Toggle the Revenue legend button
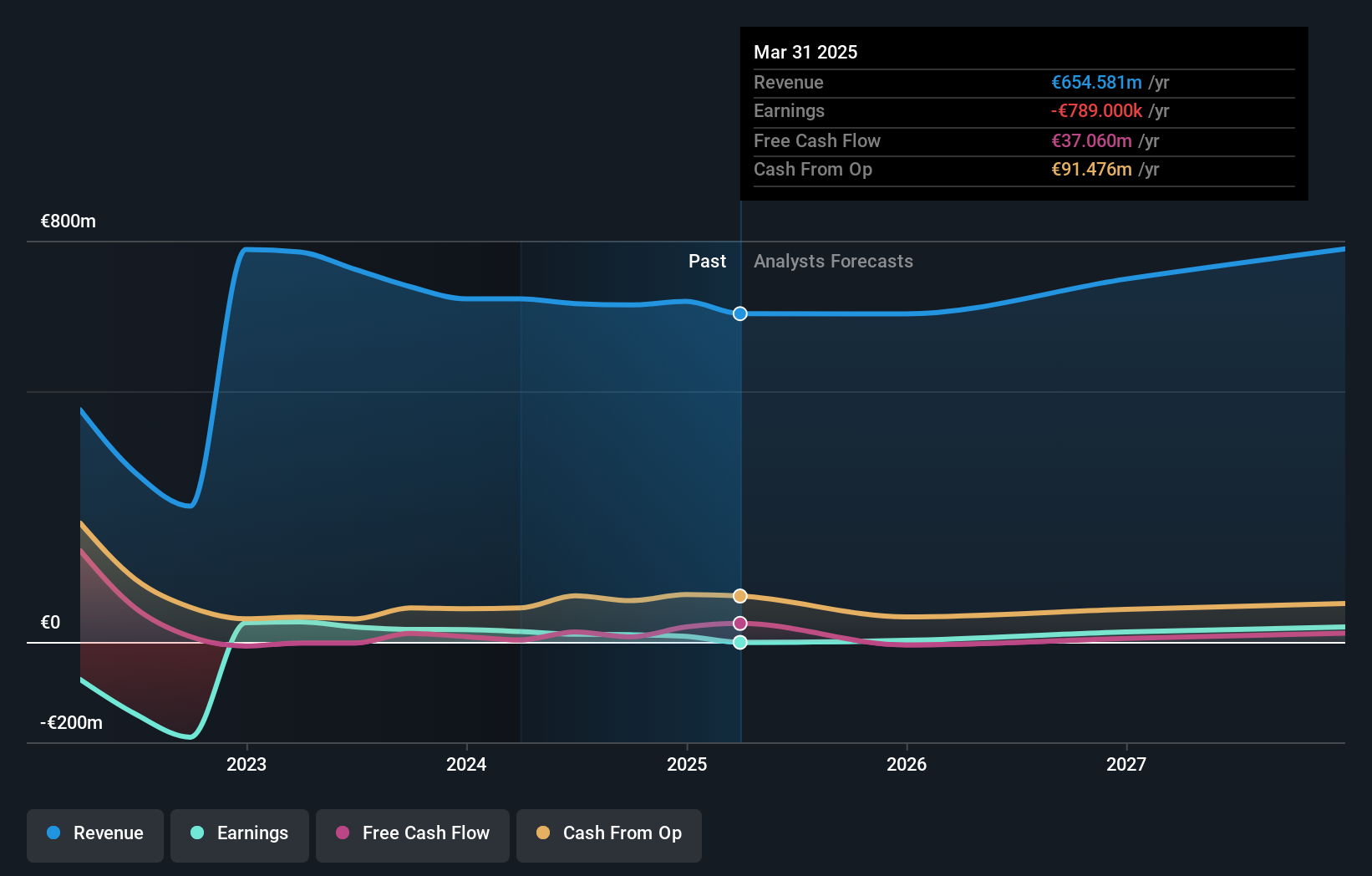1372x876 pixels. 95,834
